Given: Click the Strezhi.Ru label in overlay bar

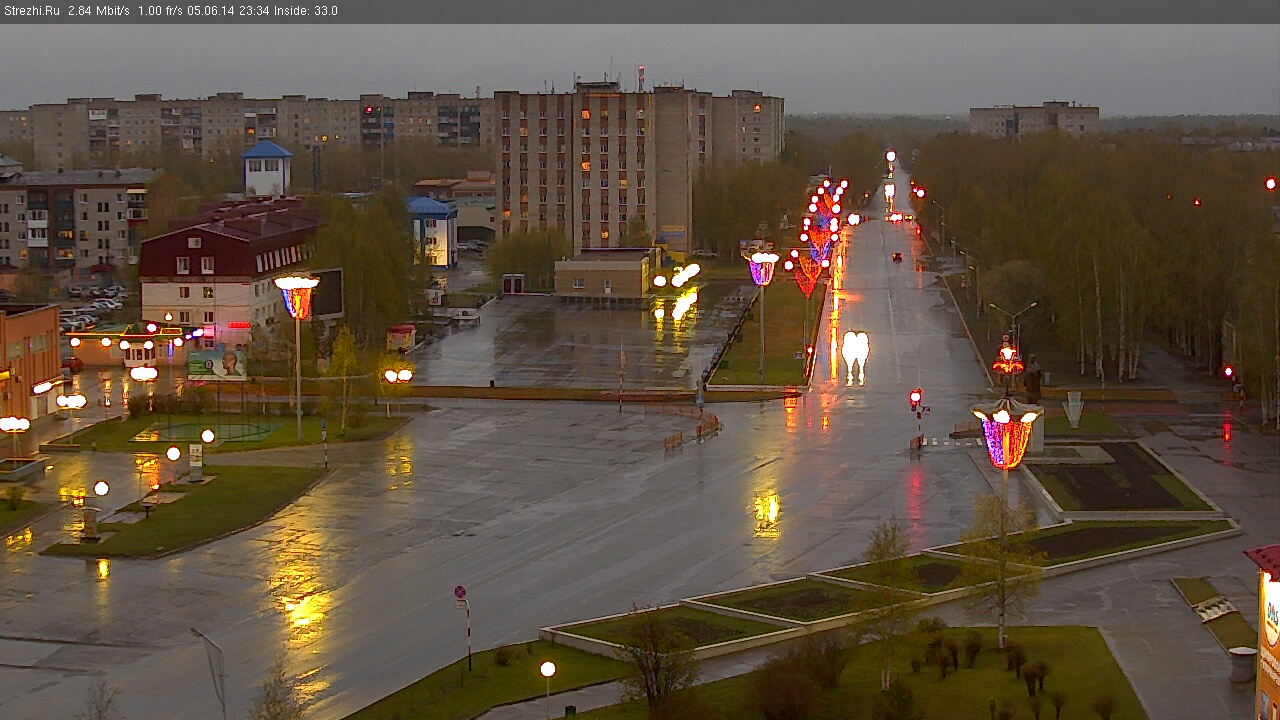Looking at the screenshot, I should point(32,11).
